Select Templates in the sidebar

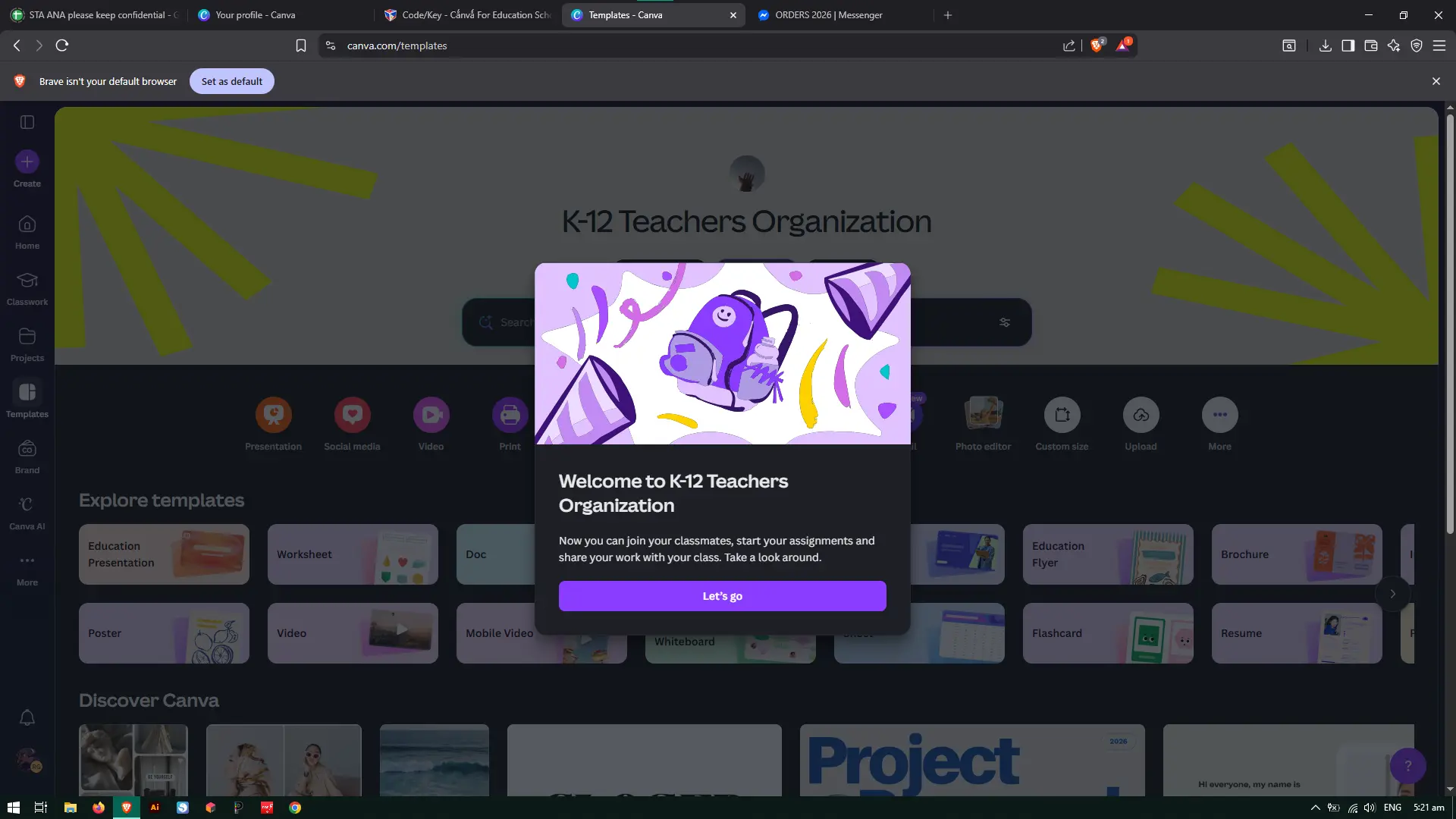pyautogui.click(x=27, y=400)
